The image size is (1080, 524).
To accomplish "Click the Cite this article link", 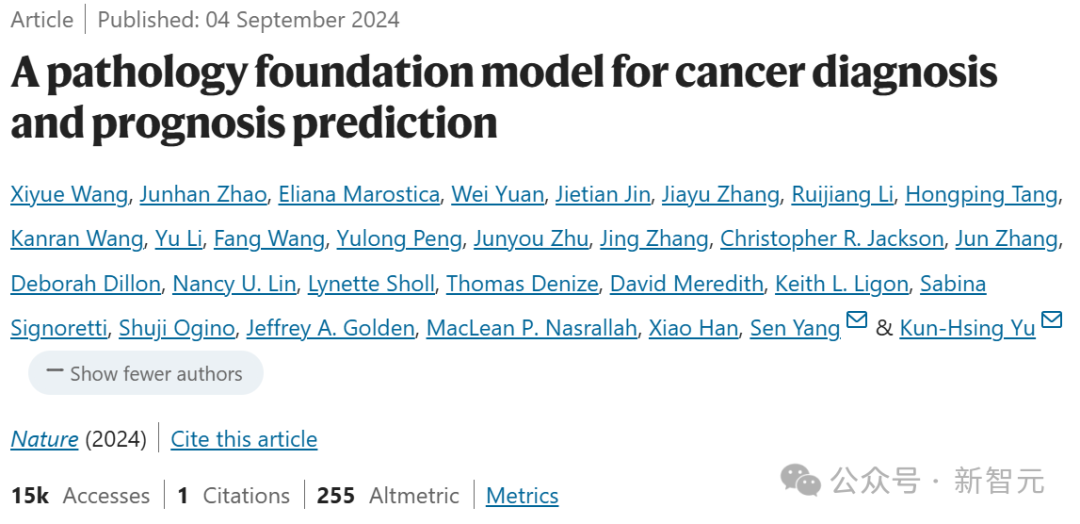I will pos(244,439).
